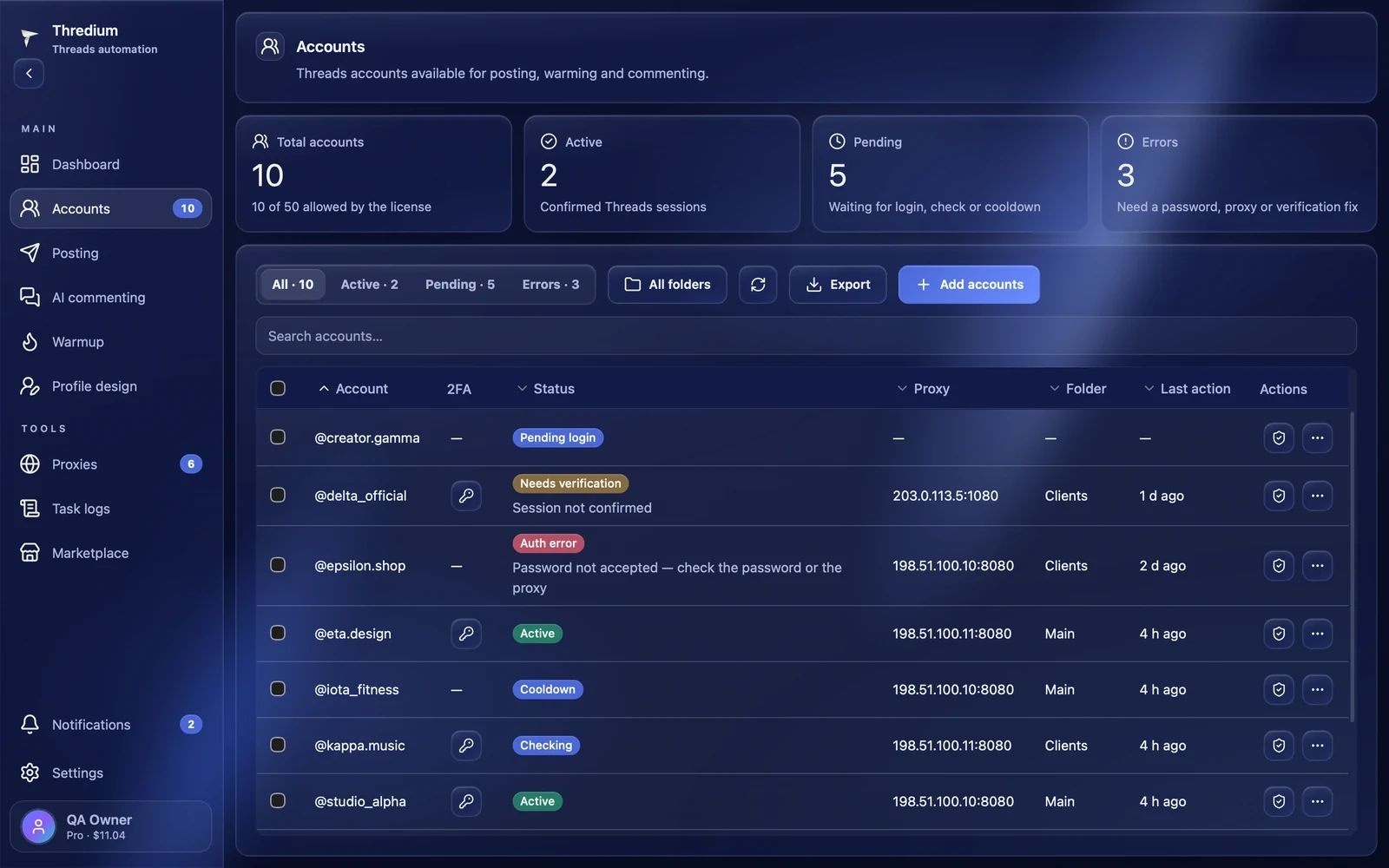Viewport: 1389px width, 868px height.
Task: Sort the table by Status column
Action: 545,389
